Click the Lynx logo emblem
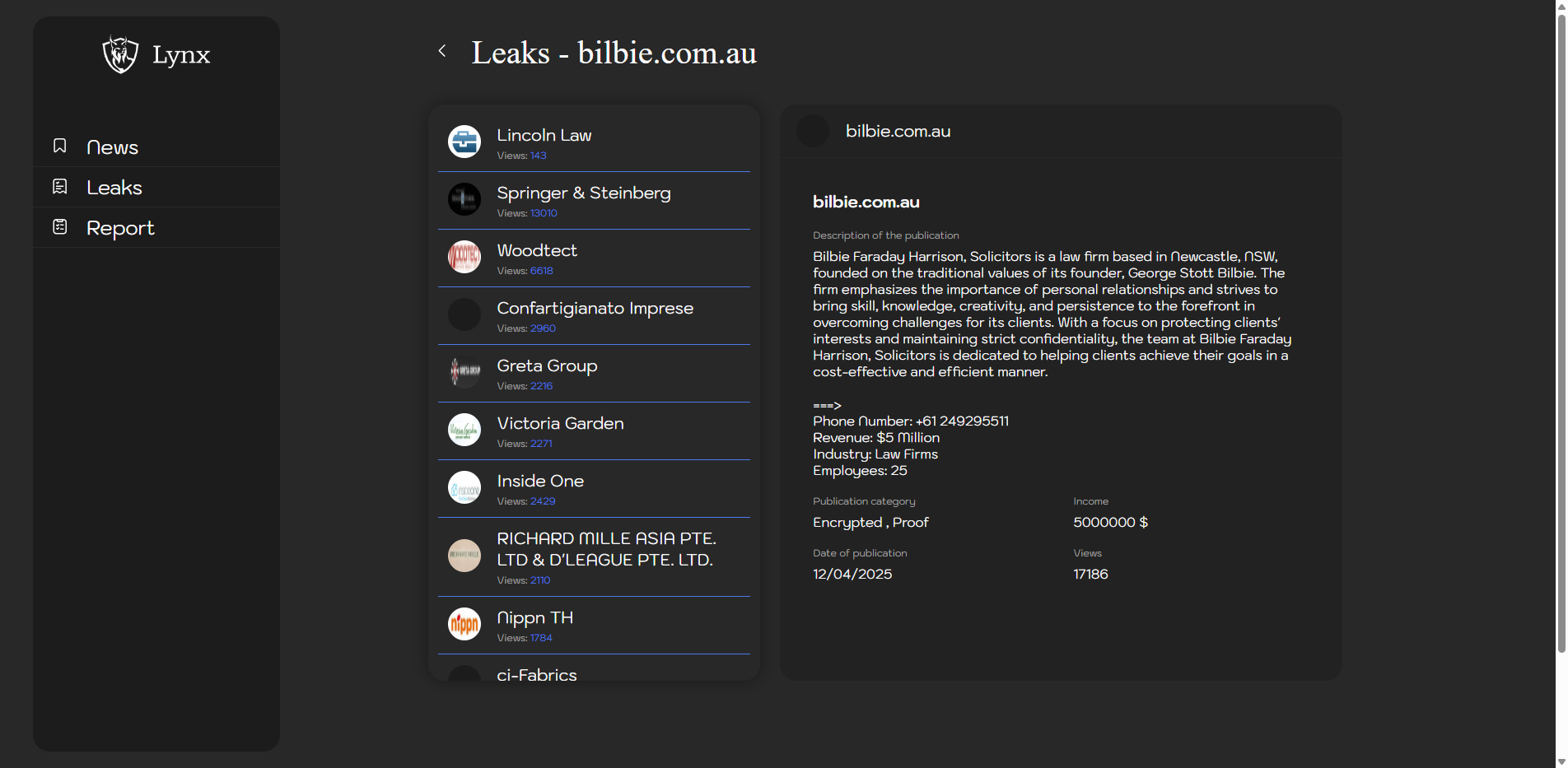Screen dimensions: 1568x768 point(120,54)
